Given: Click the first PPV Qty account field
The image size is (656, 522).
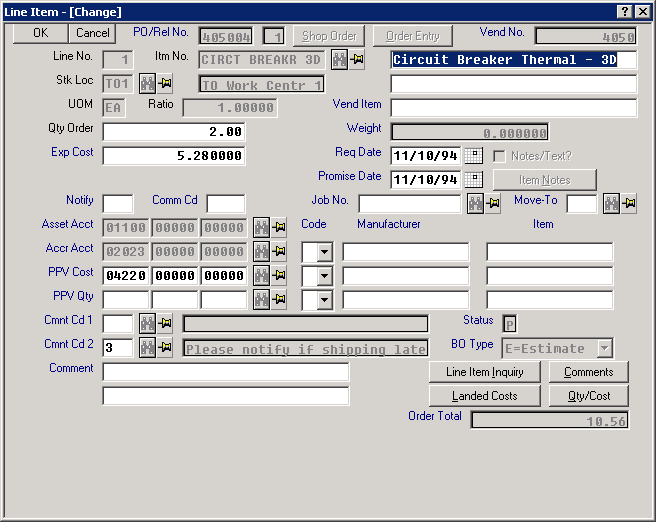Looking at the screenshot, I should pyautogui.click(x=126, y=299).
